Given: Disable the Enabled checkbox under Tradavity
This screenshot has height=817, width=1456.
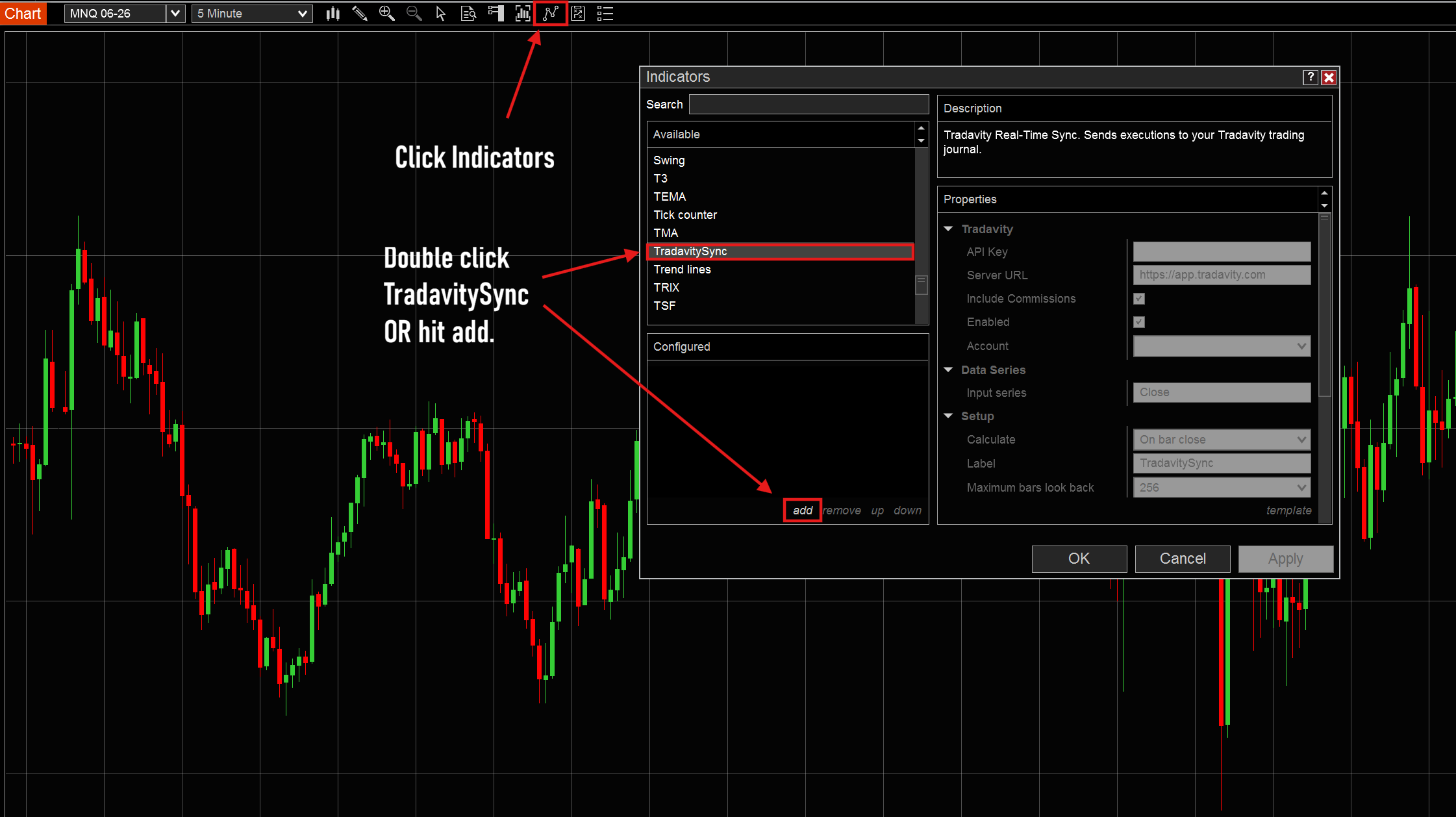Looking at the screenshot, I should [x=1139, y=322].
